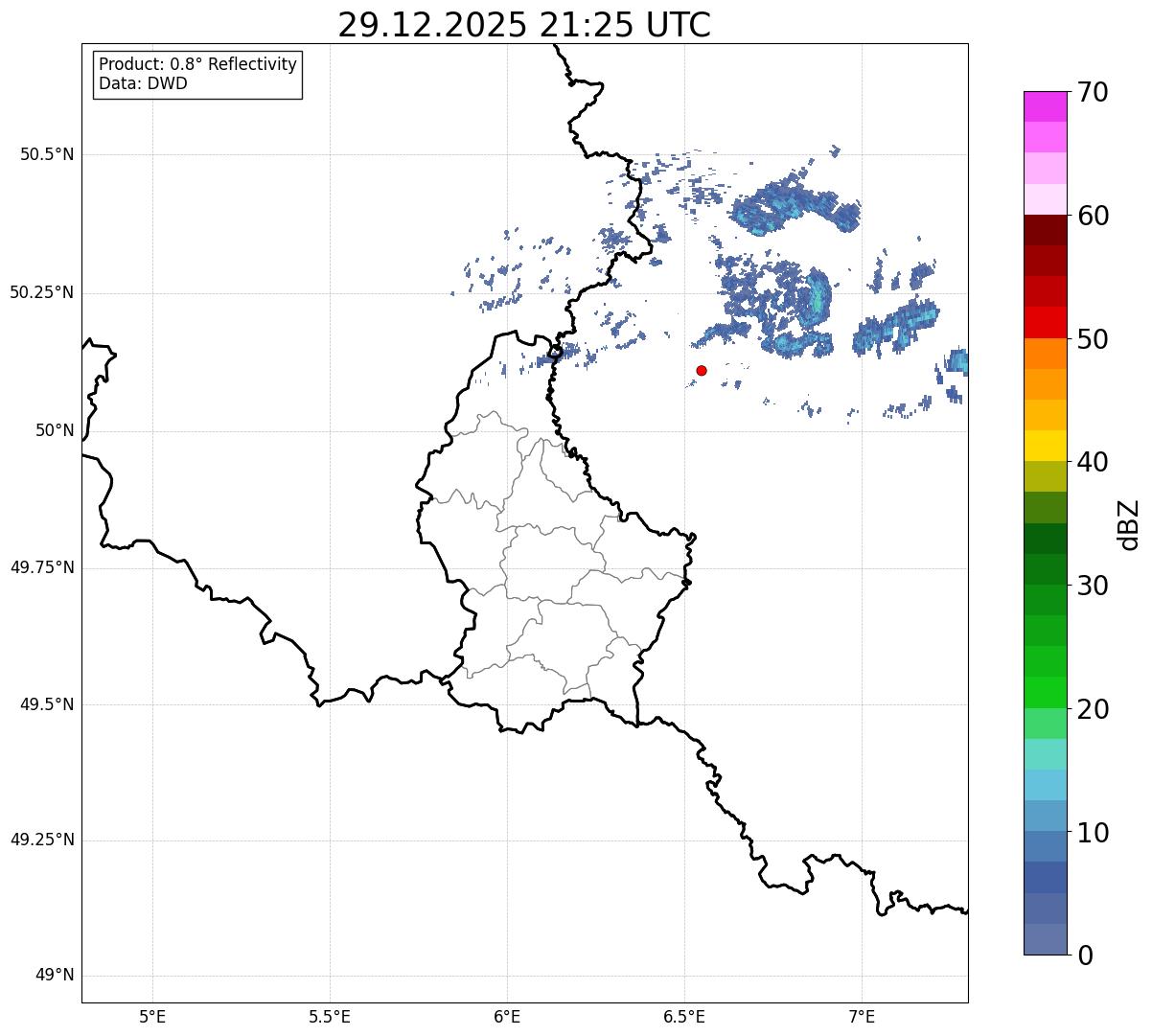The image size is (1152, 1036).
Task: Click the colorbar tick label 30
Action: coord(1093,586)
